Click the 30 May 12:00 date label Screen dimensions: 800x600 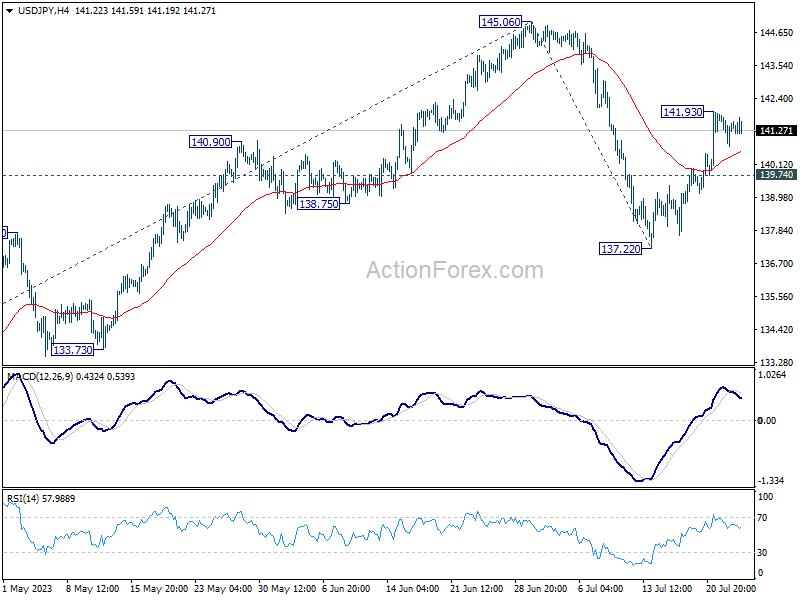(x=287, y=589)
